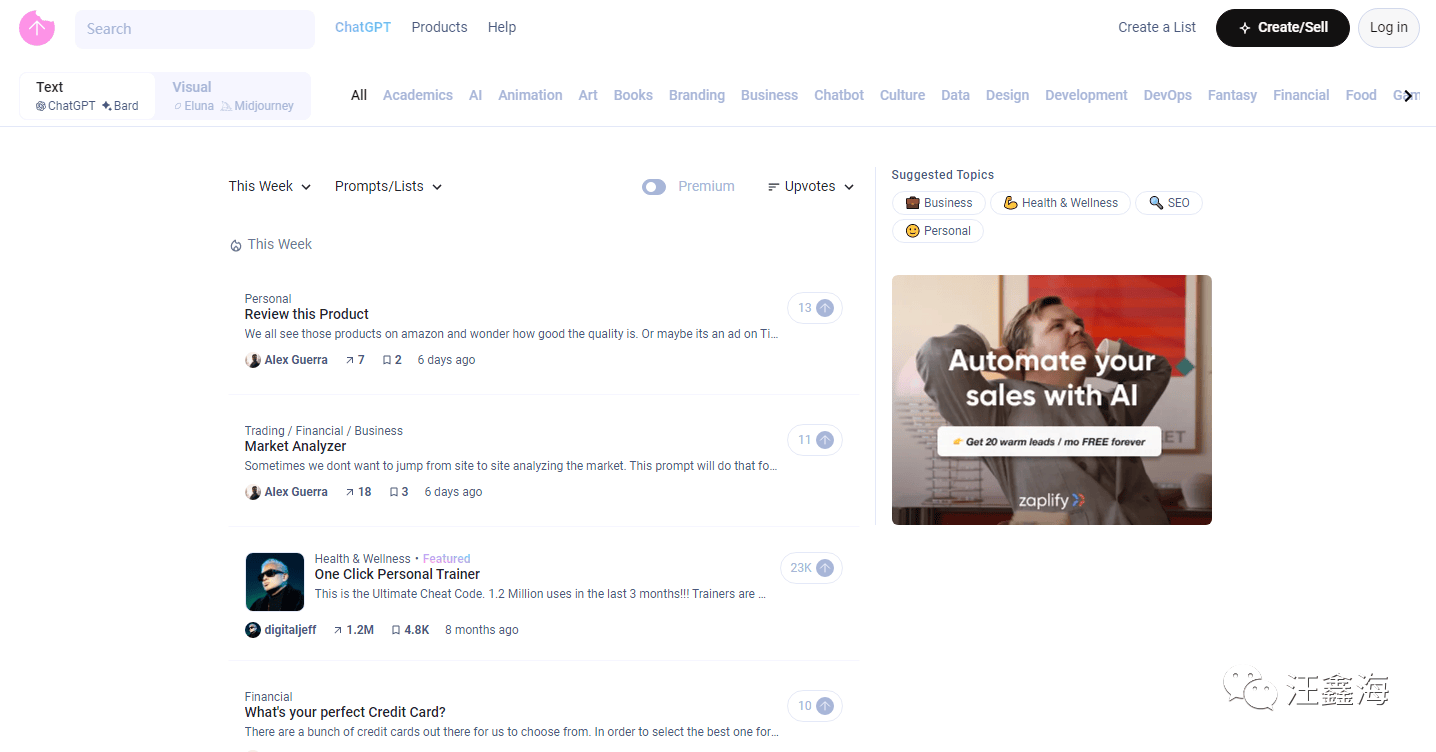
Task: Open What's your perfect Credit Card? prompt
Action: point(345,712)
